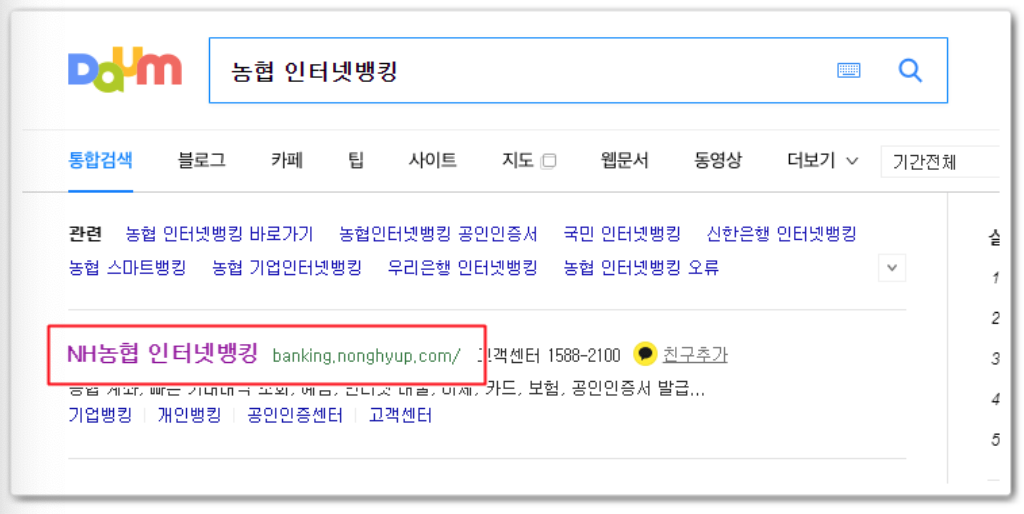1024x514 pixels.
Task: Open the 고객센터 sublink
Action: [x=400, y=415]
